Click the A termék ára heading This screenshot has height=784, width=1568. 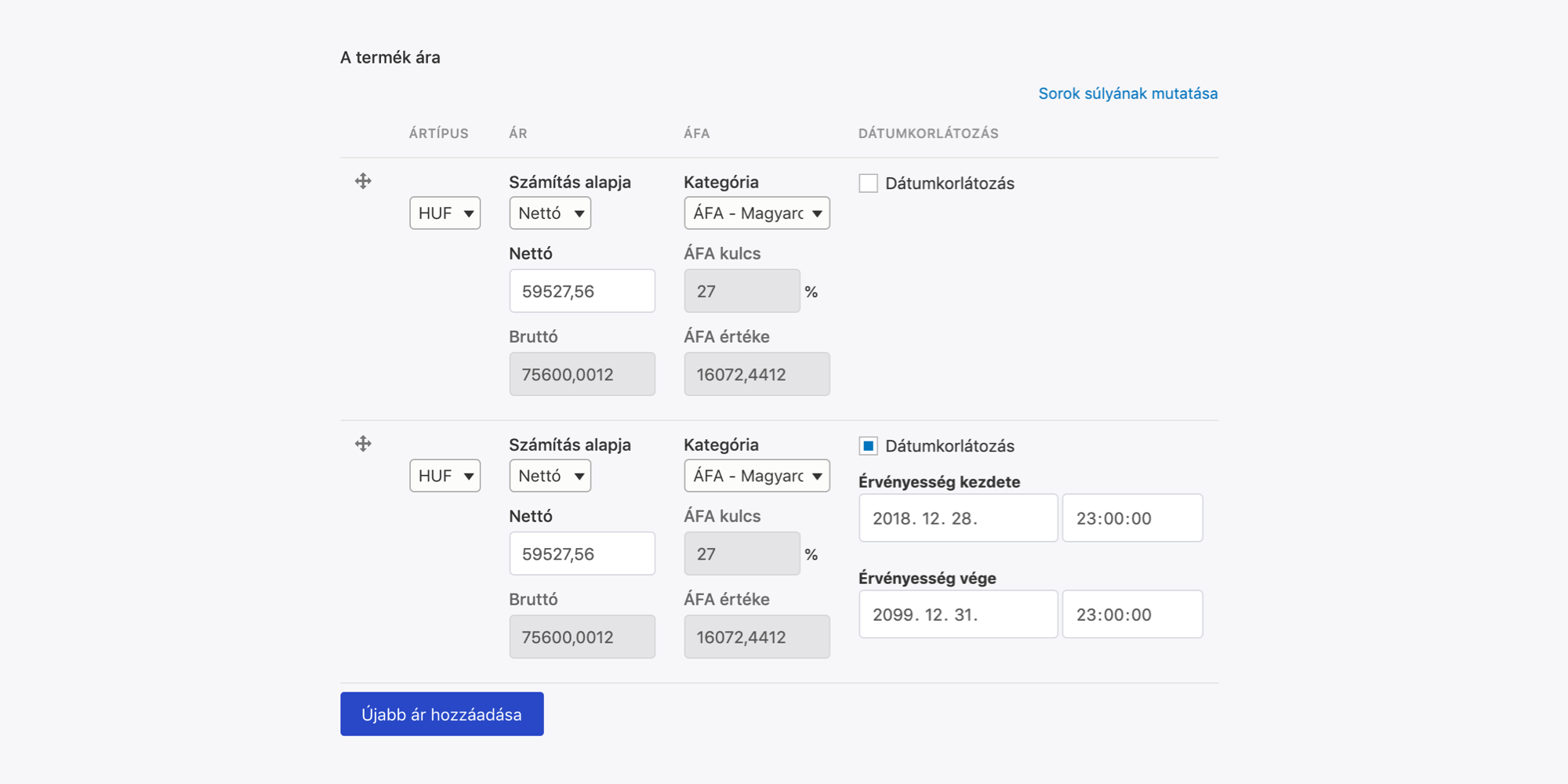pos(390,57)
